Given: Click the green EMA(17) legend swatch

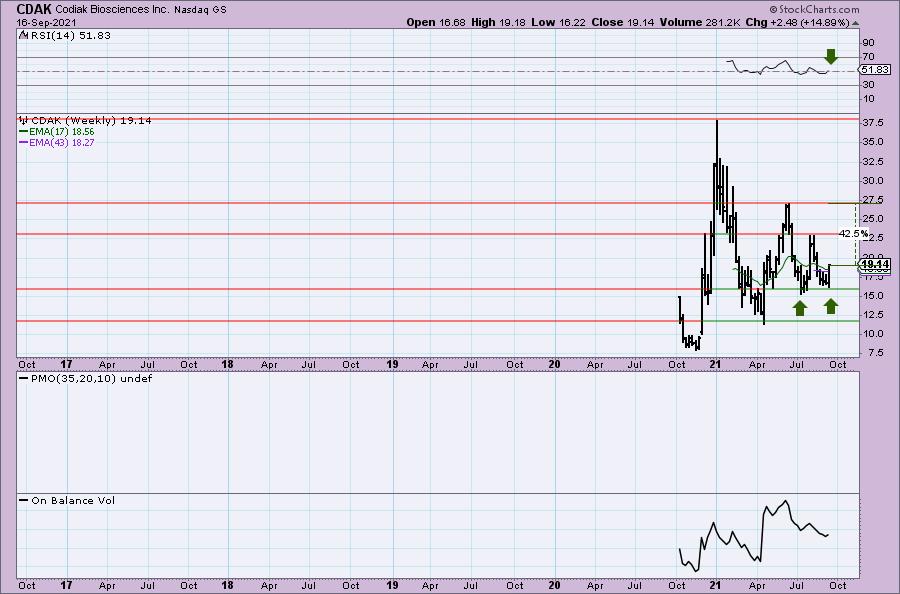Looking at the screenshot, I should point(24,131).
